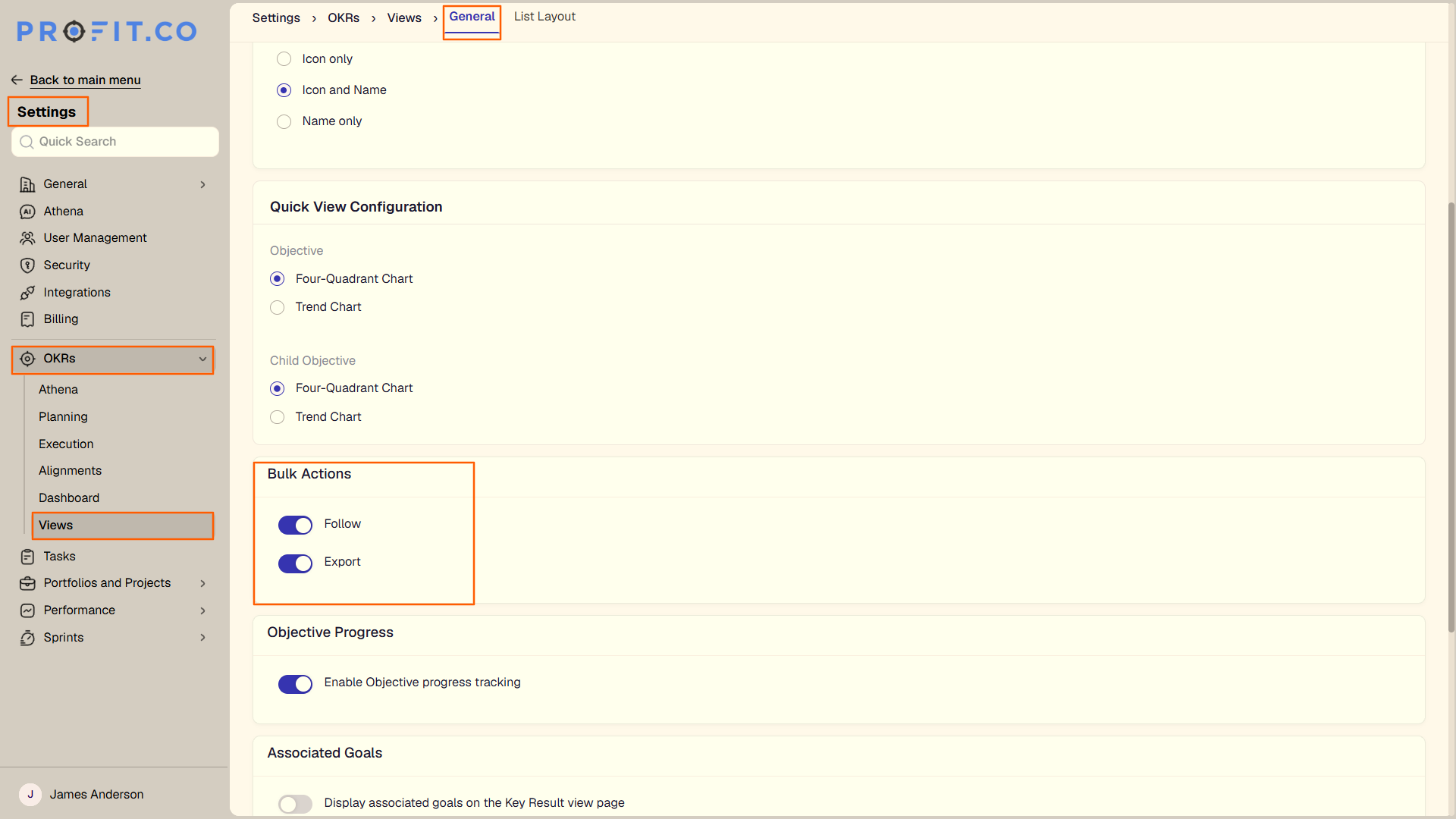Click the User Management people icon

[27, 238]
